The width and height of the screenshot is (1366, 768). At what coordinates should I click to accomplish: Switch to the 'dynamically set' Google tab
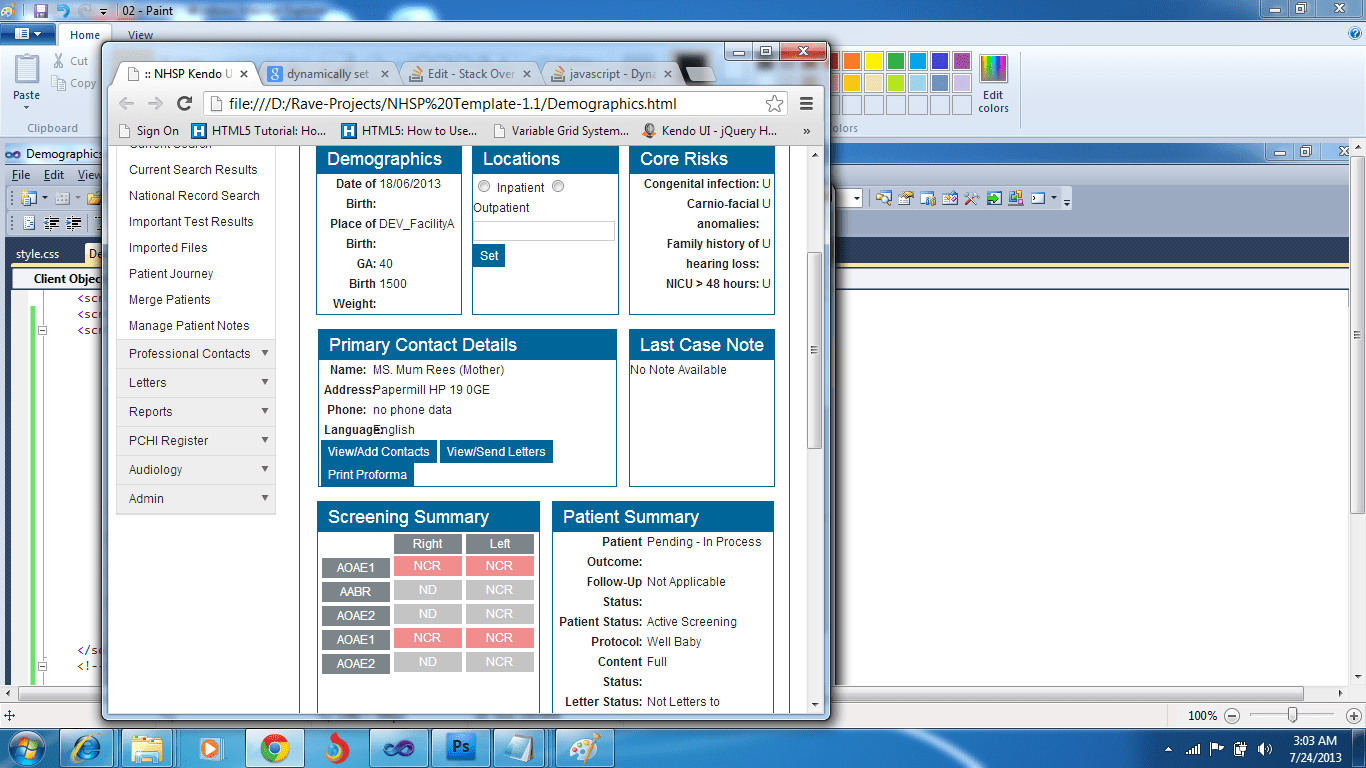tap(328, 74)
